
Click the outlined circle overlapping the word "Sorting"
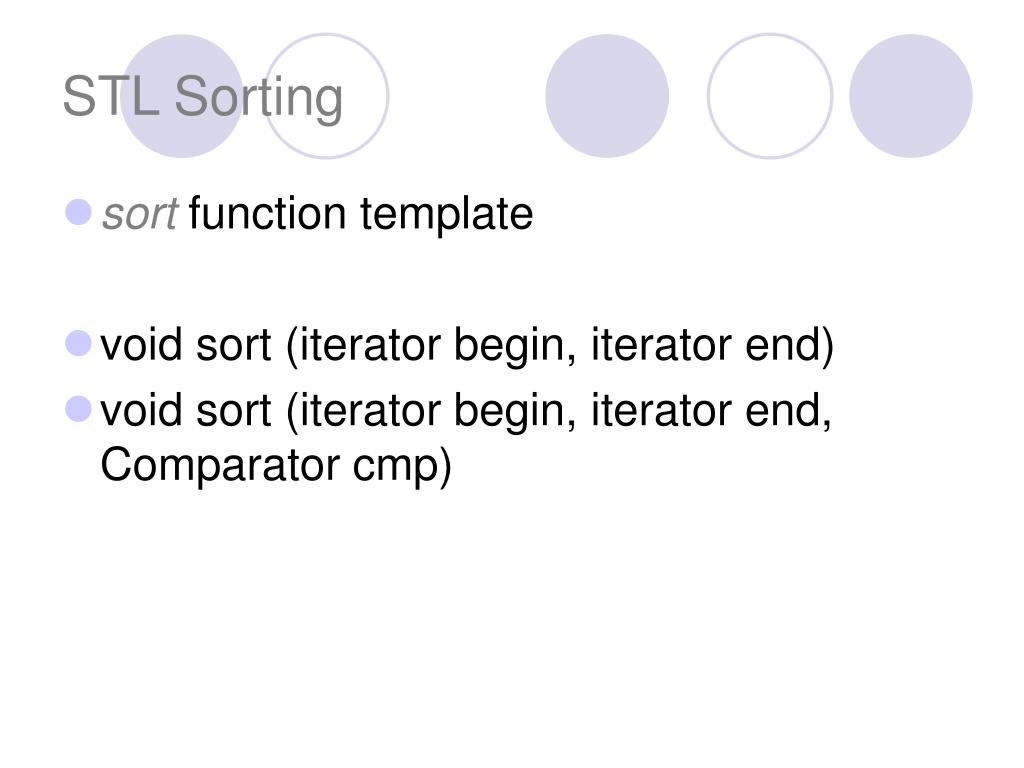click(327, 96)
